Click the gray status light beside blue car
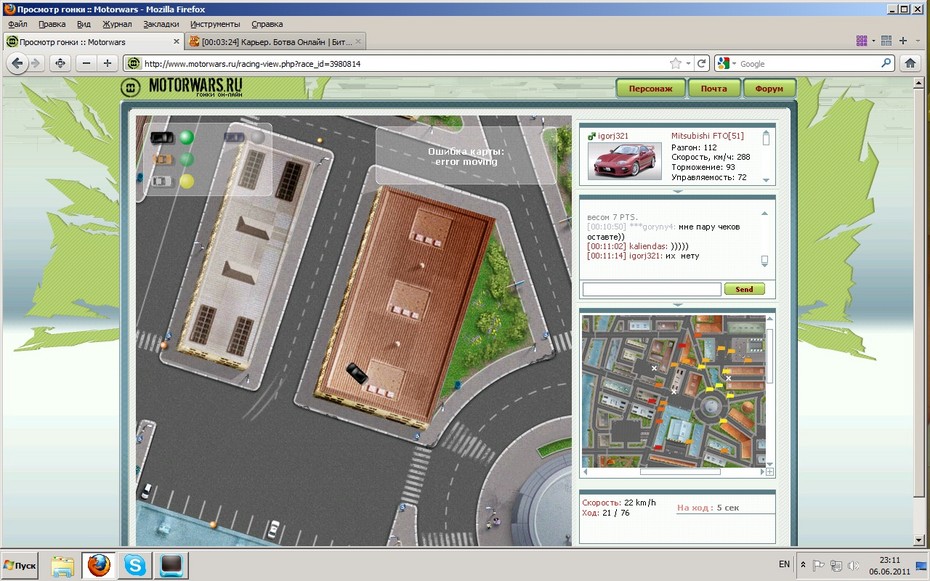 (x=257, y=138)
